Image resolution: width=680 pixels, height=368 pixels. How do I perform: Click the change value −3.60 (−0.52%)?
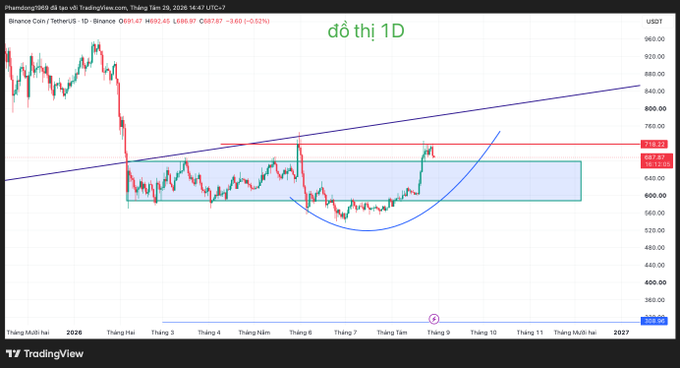click(248, 21)
